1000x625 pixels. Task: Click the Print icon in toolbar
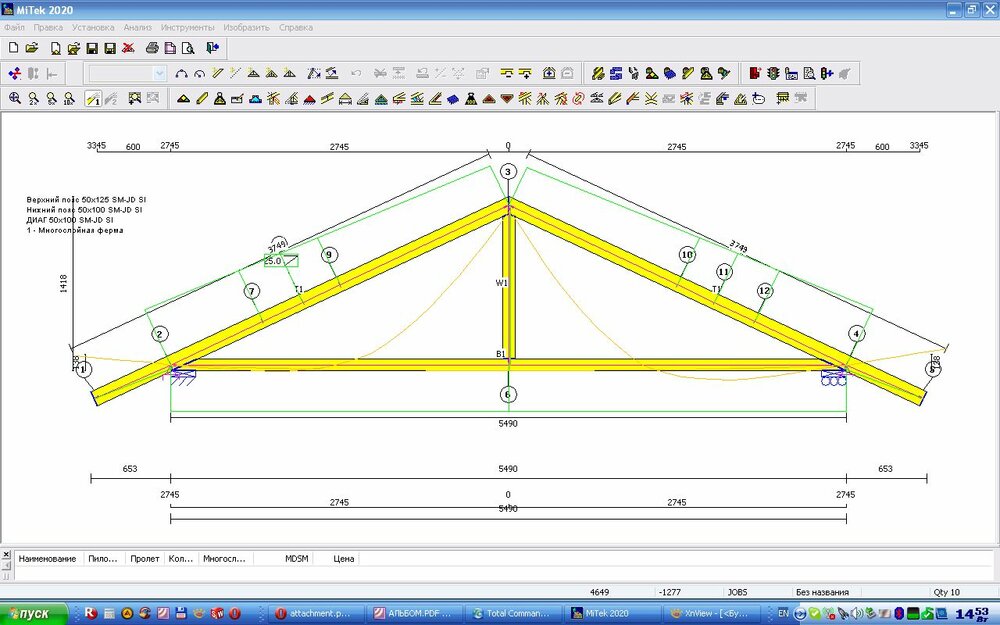(x=152, y=48)
